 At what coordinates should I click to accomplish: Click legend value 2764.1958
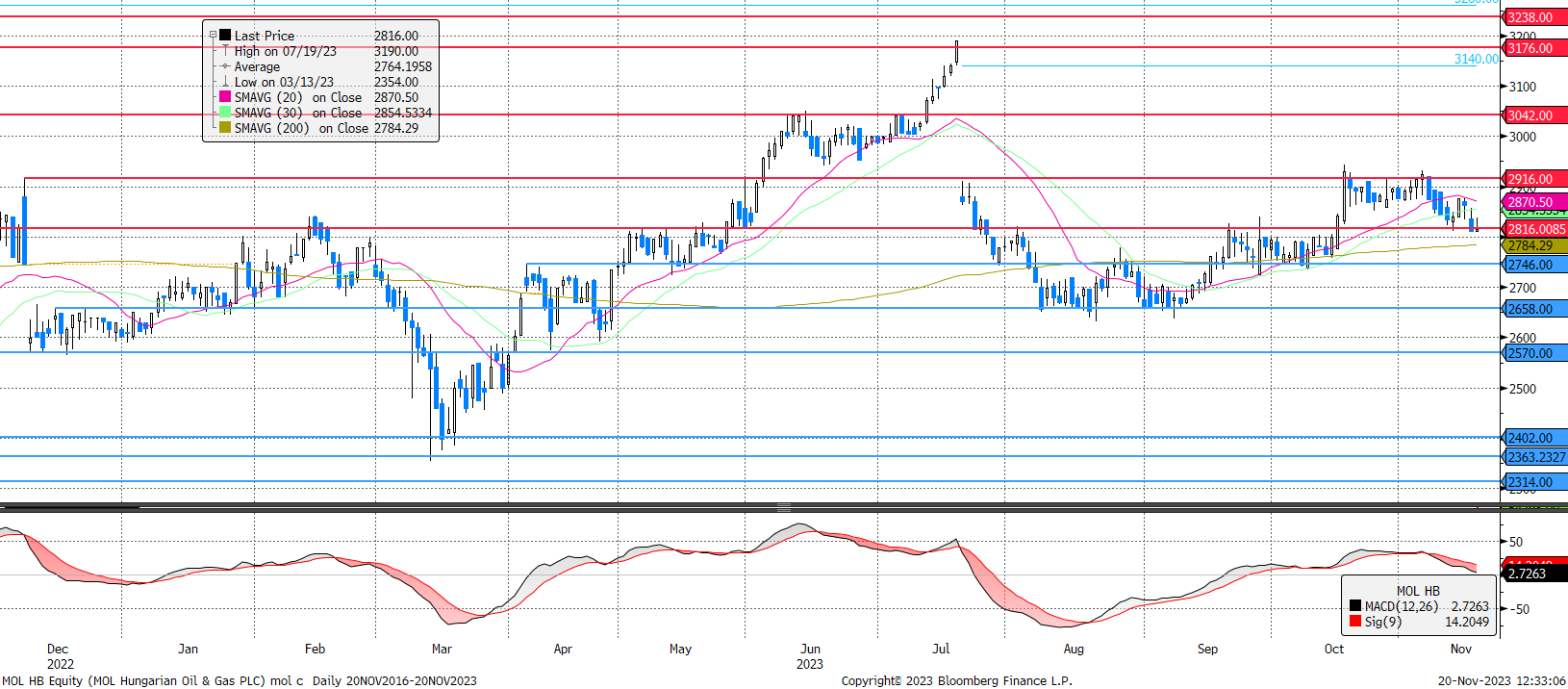pyautogui.click(x=403, y=66)
